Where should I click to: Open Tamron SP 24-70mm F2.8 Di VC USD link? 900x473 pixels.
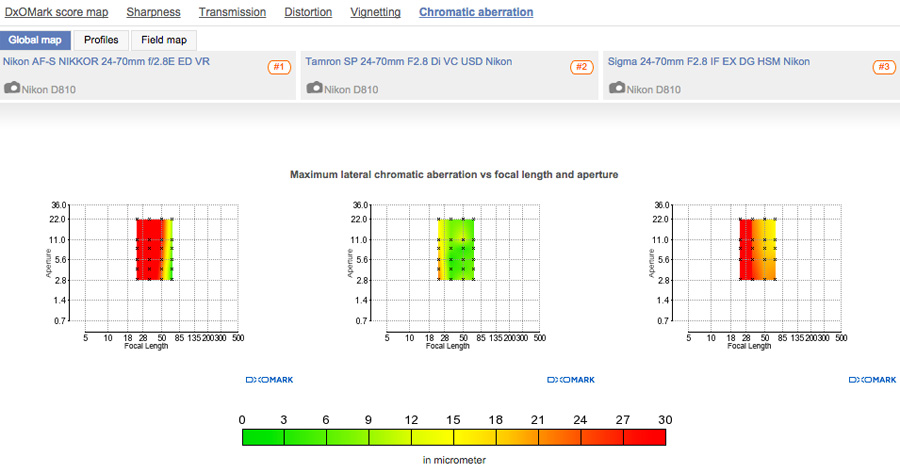[409, 61]
